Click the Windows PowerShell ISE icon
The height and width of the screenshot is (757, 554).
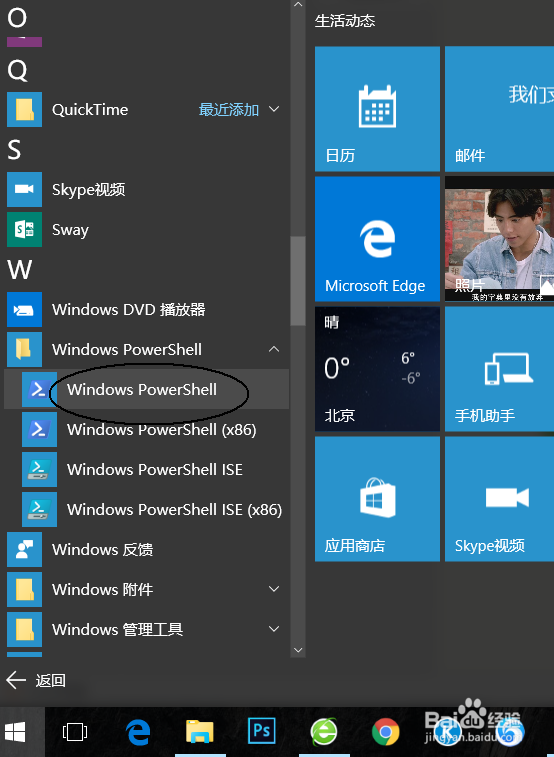(x=40, y=469)
